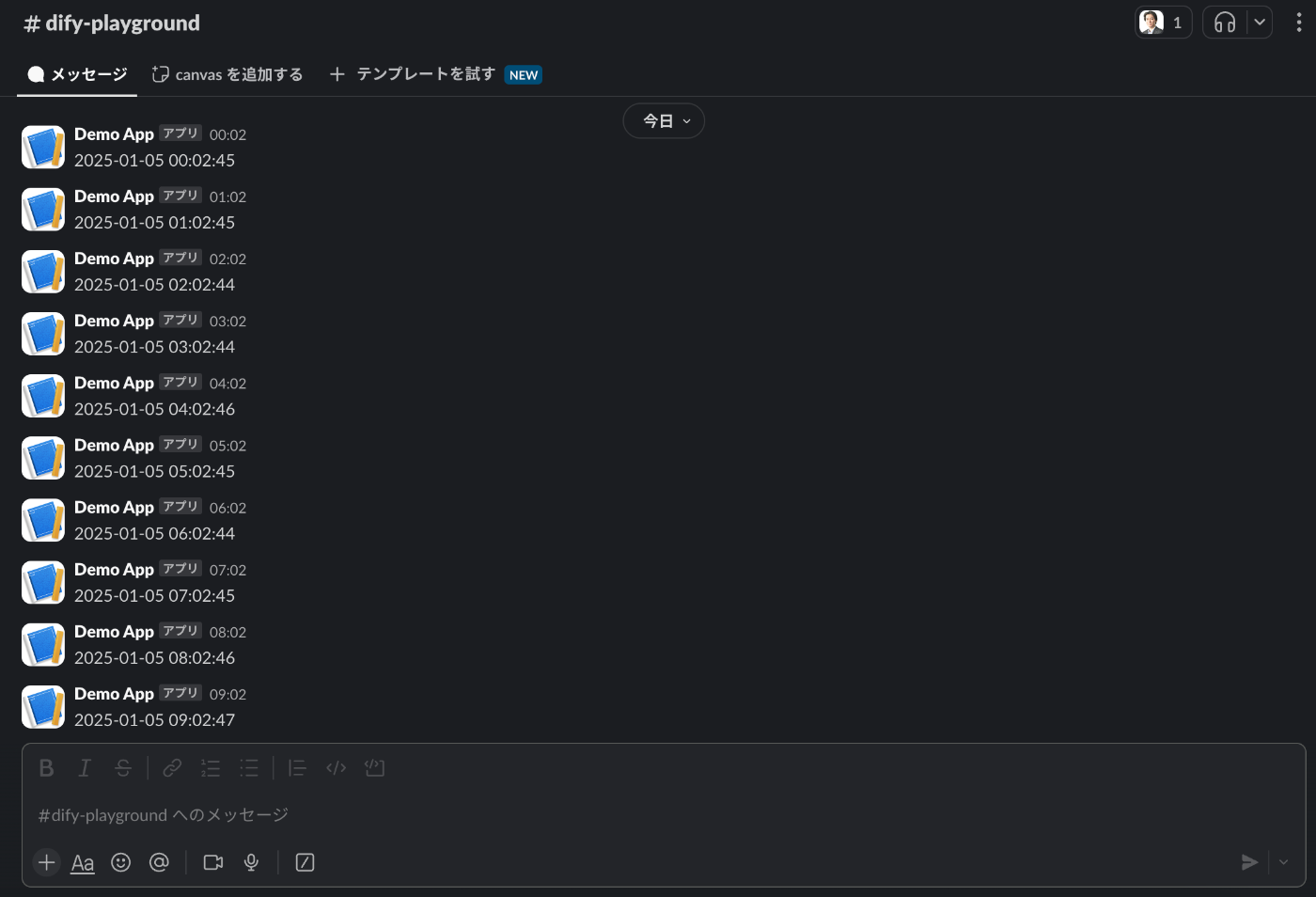The image size is (1316, 897).
Task: Start a huddle with the headphones toggle
Action: pyautogui.click(x=1225, y=21)
